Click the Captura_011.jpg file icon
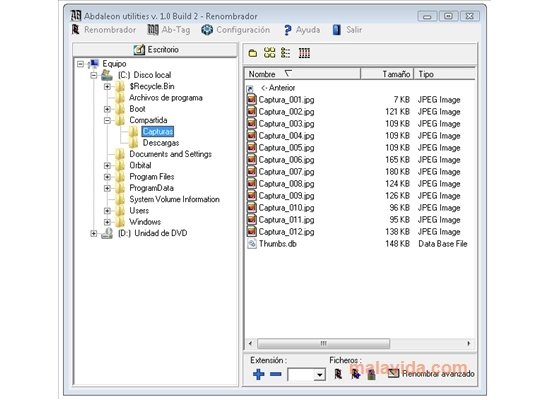550x400 pixels. coord(251,219)
